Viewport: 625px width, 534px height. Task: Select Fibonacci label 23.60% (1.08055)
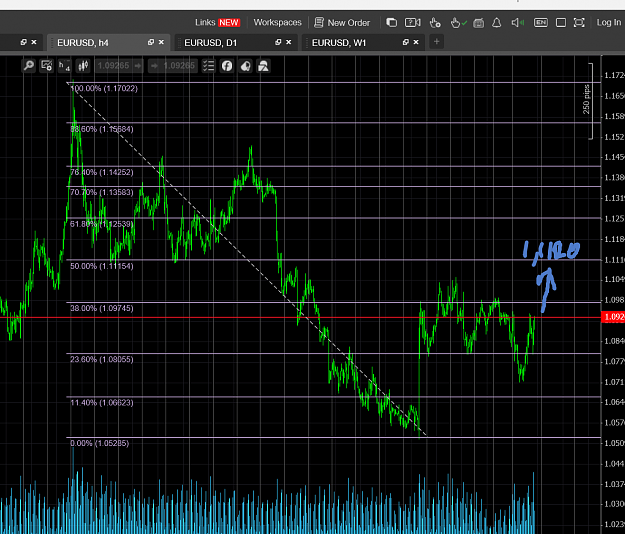coord(102,359)
